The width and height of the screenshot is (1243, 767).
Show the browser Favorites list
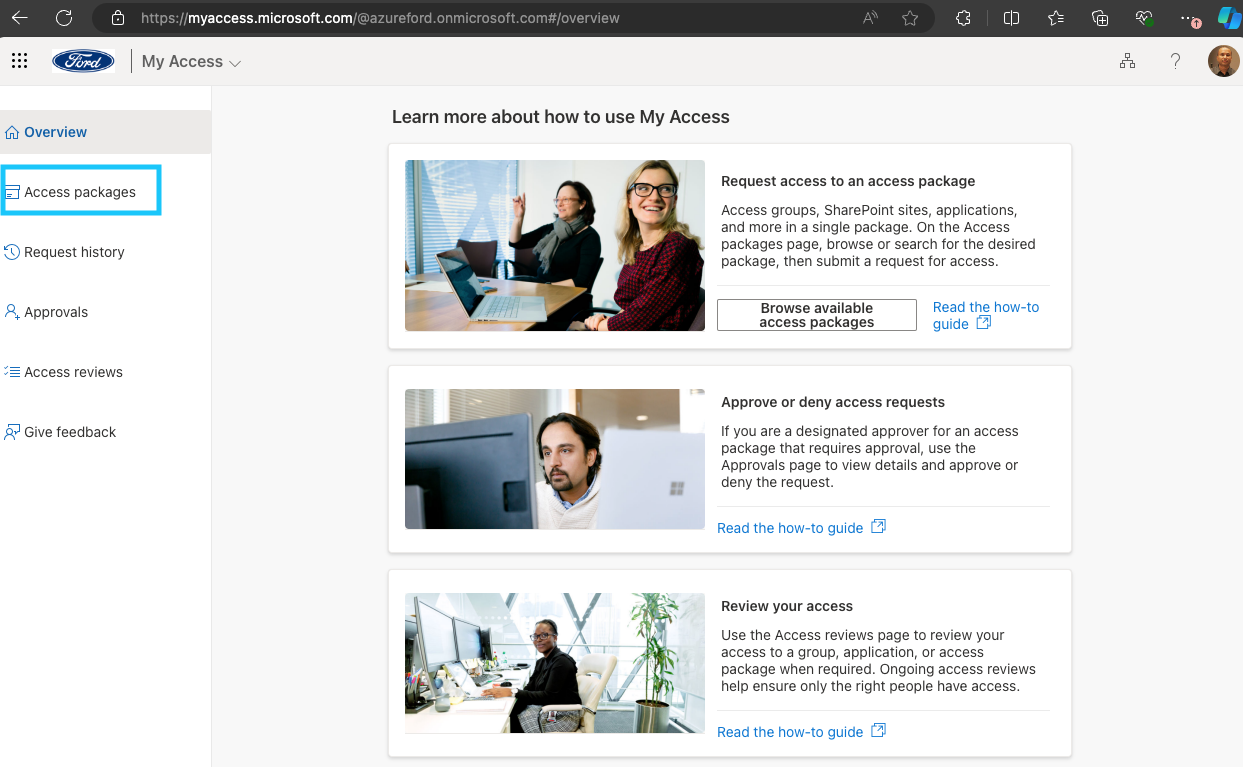1056,18
